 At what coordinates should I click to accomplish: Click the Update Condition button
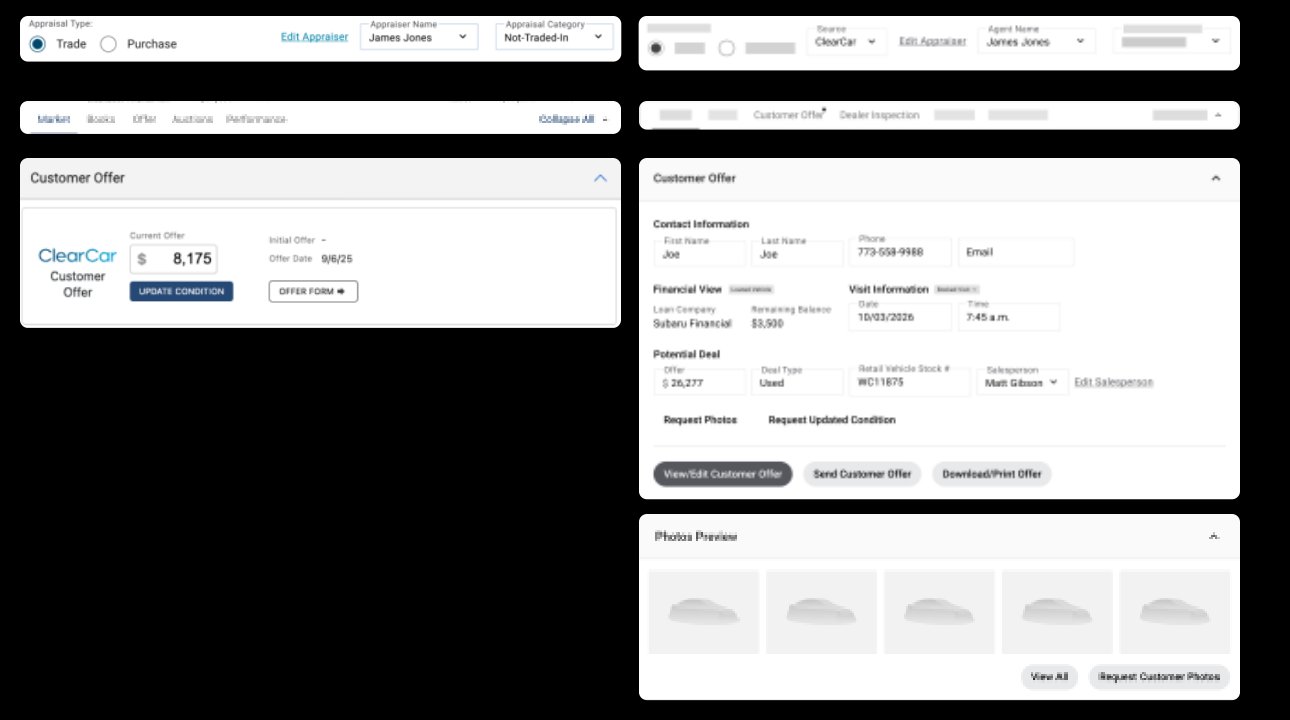click(x=181, y=292)
